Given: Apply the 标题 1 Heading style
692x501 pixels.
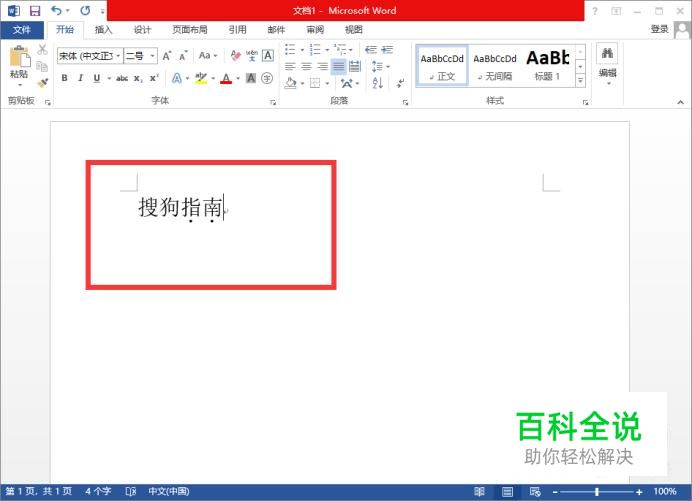Looking at the screenshot, I should coord(548,66).
